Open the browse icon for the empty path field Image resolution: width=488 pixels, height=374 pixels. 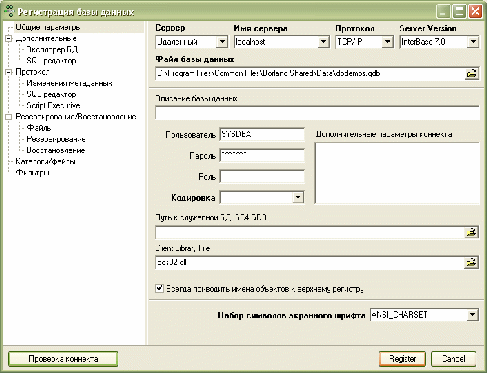[x=471, y=232]
